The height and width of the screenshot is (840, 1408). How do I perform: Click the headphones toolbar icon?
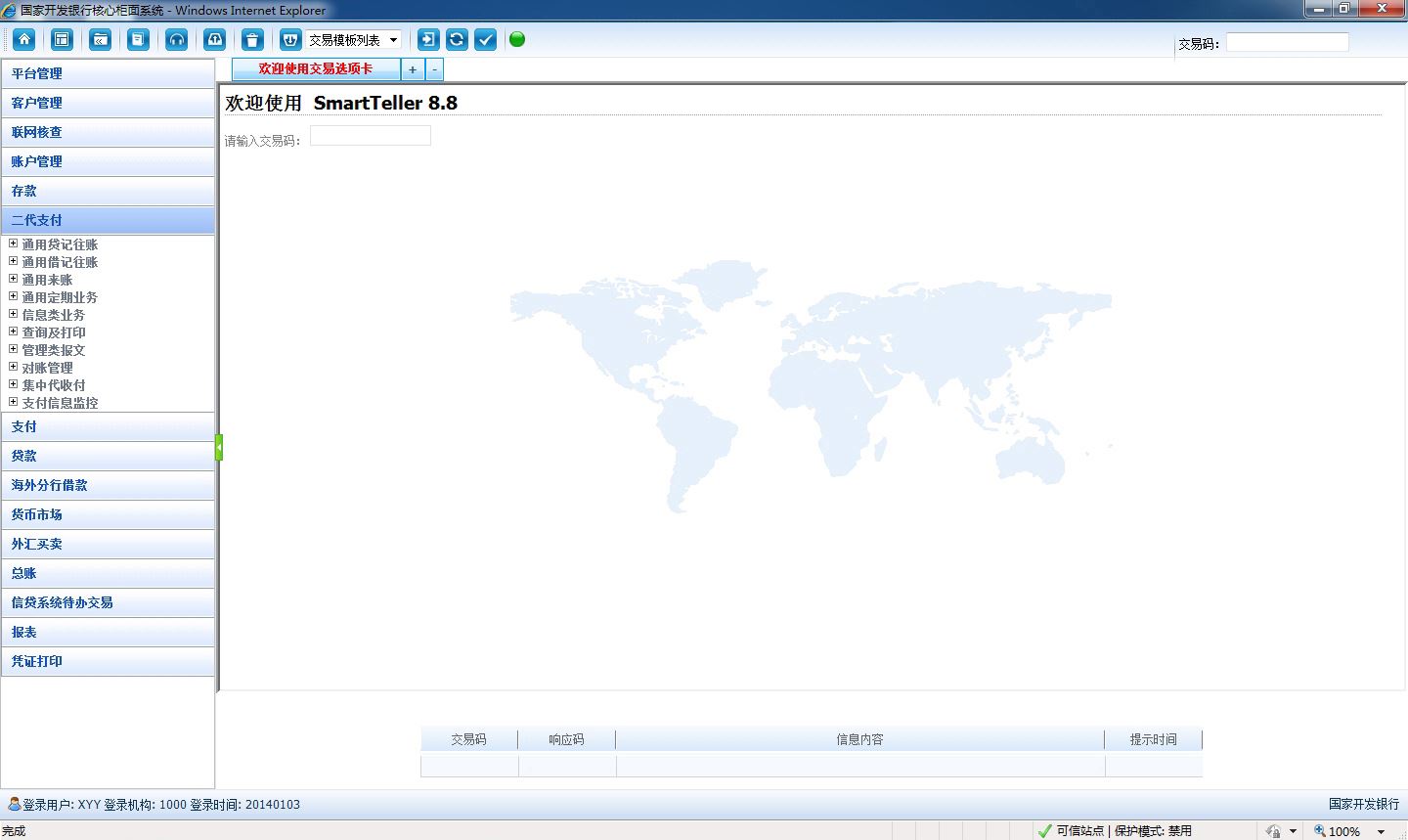coord(176,39)
